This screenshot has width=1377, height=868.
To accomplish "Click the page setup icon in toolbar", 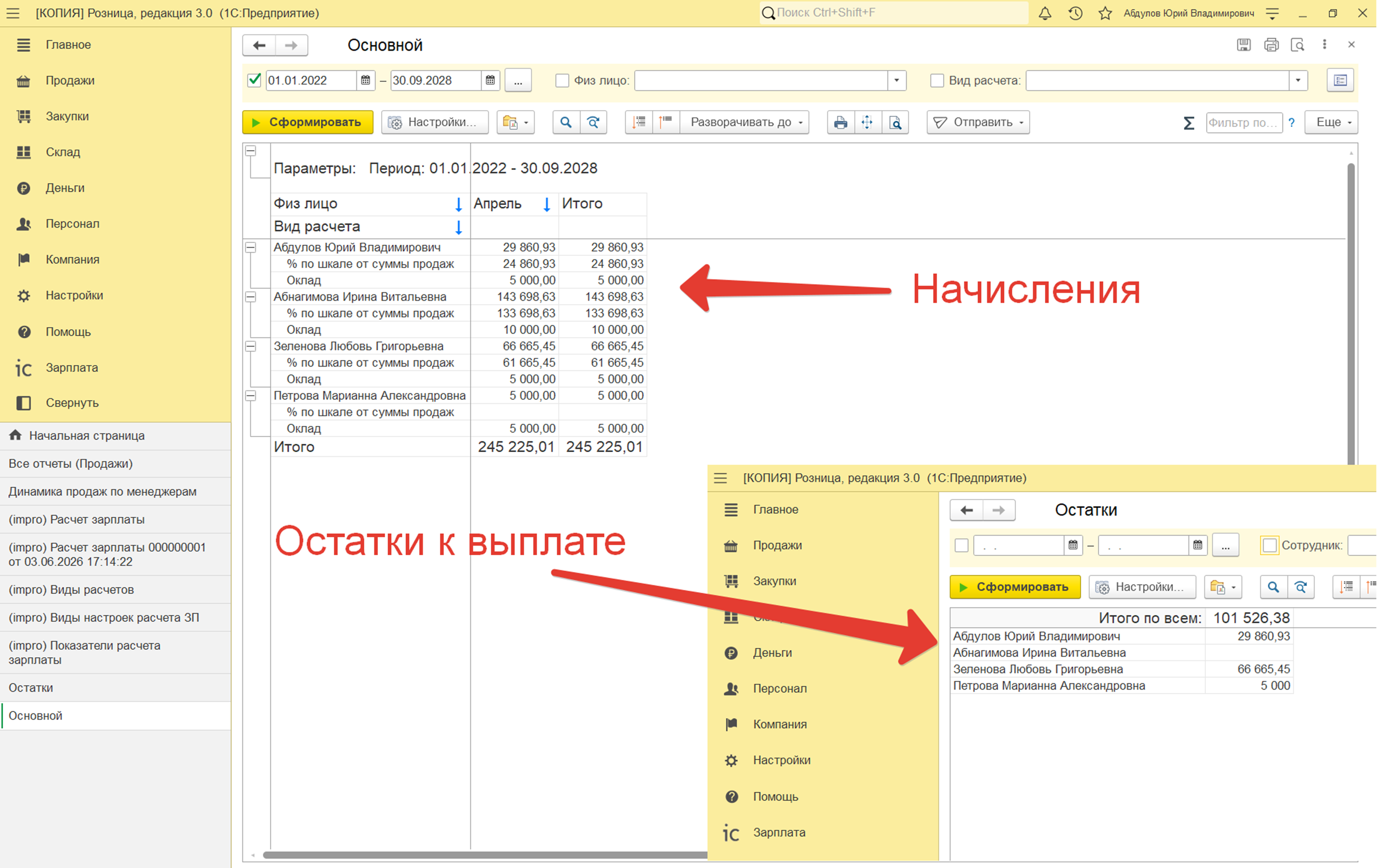I will click(x=867, y=122).
